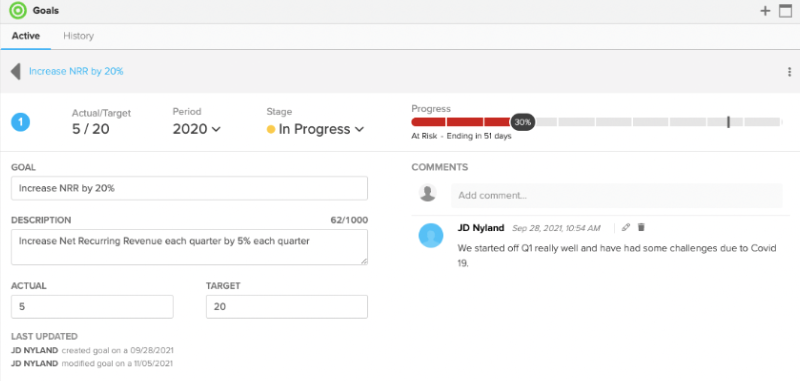The image size is (800, 381).
Task: Click into the Goal name field
Action: pyautogui.click(x=189, y=188)
